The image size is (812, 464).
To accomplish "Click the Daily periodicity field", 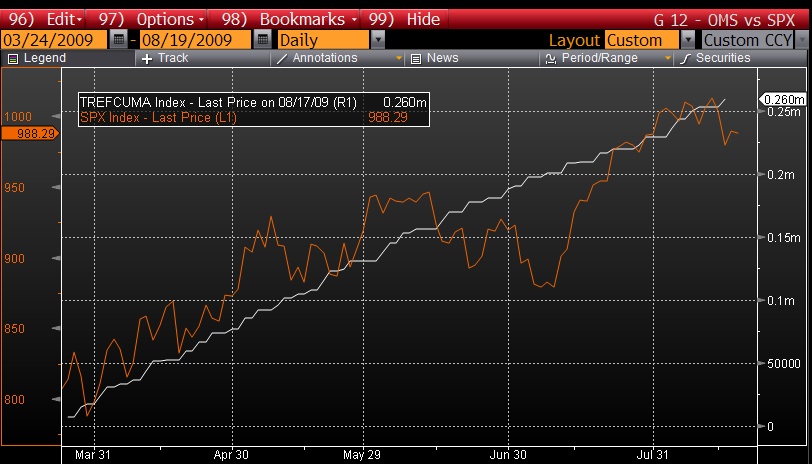I will (324, 40).
